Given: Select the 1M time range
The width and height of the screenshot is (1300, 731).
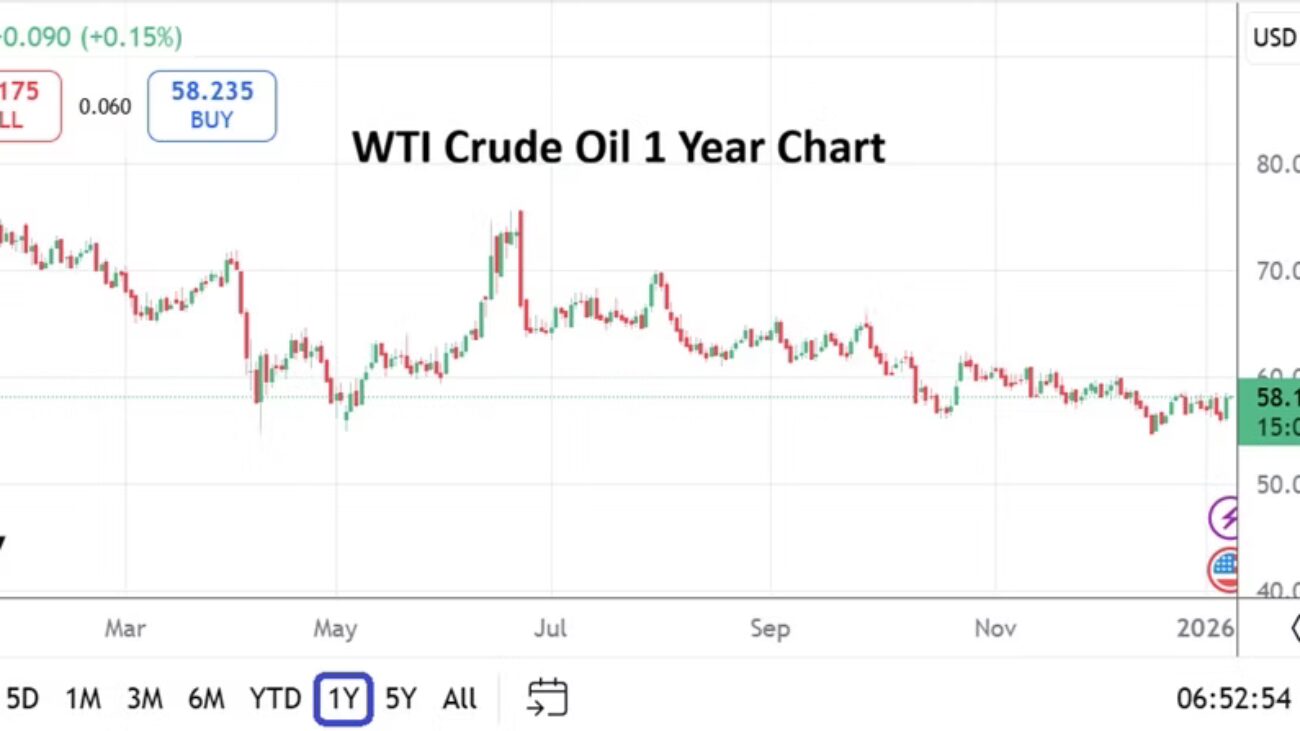Looking at the screenshot, I should [83, 698].
